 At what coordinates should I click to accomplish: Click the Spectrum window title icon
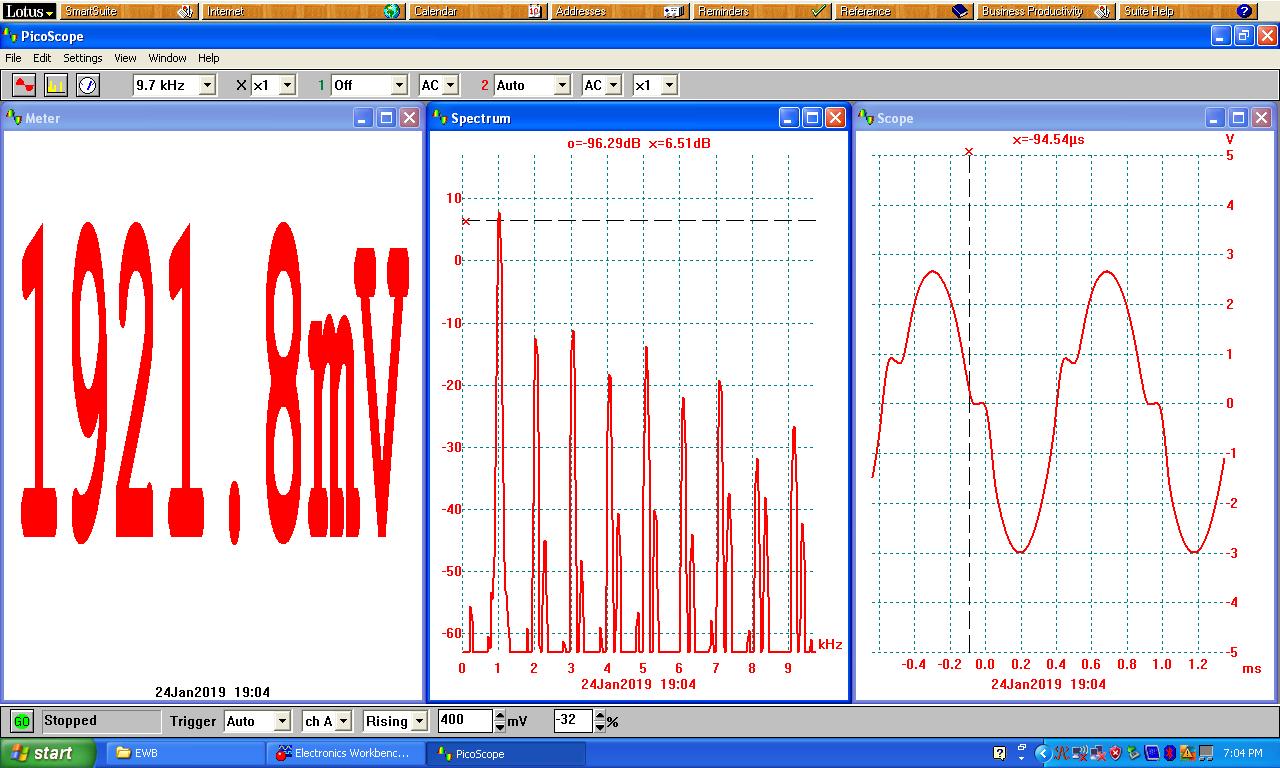click(x=439, y=118)
